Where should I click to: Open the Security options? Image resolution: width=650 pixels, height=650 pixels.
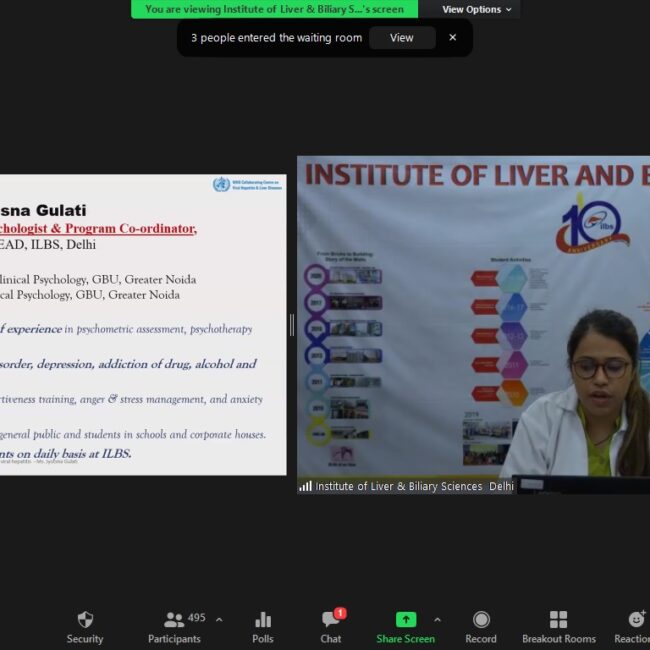click(85, 627)
